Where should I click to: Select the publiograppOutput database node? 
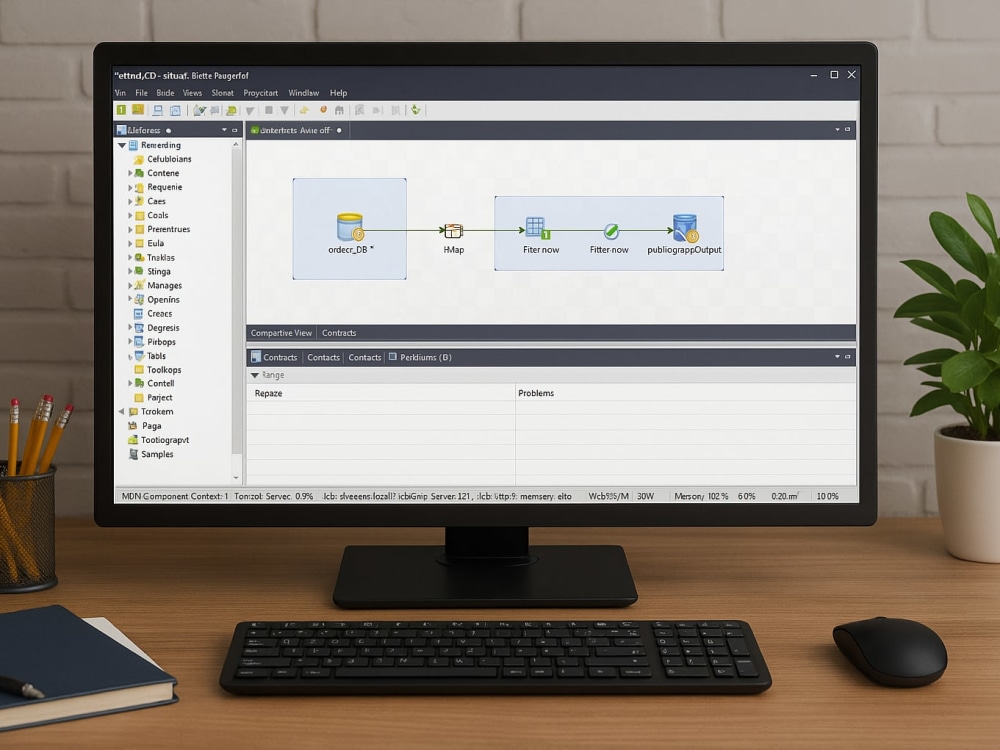coord(686,228)
